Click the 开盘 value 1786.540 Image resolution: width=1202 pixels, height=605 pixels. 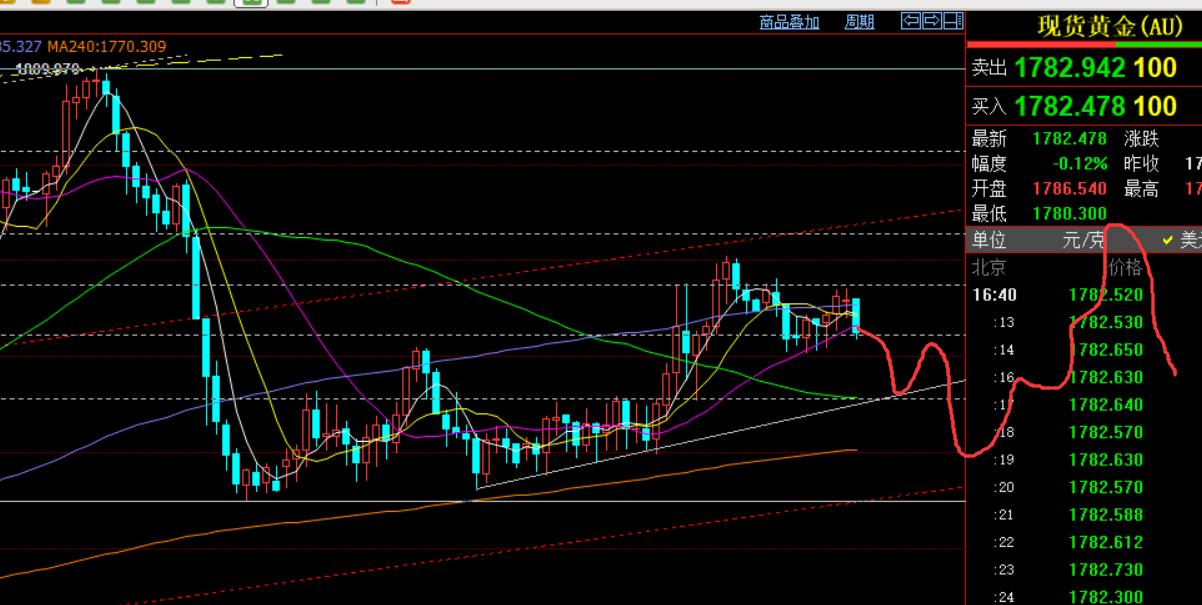[1069, 188]
